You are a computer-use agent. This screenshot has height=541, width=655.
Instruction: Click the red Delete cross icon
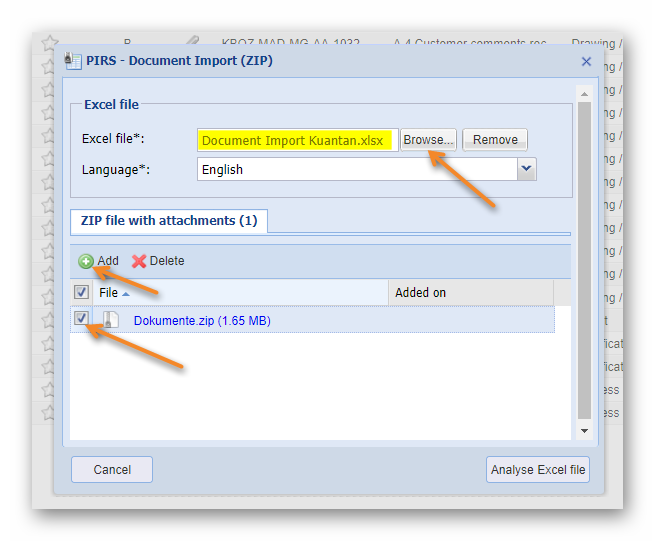click(139, 261)
